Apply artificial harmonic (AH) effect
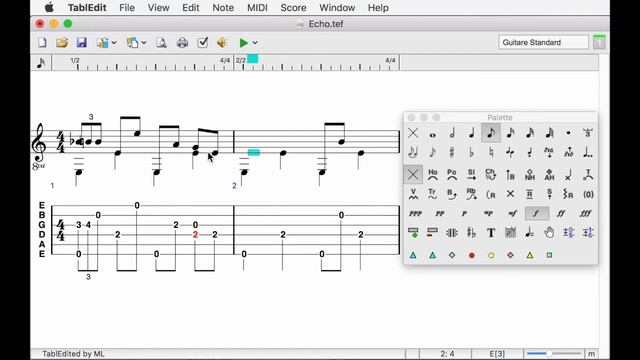 [x=549, y=175]
